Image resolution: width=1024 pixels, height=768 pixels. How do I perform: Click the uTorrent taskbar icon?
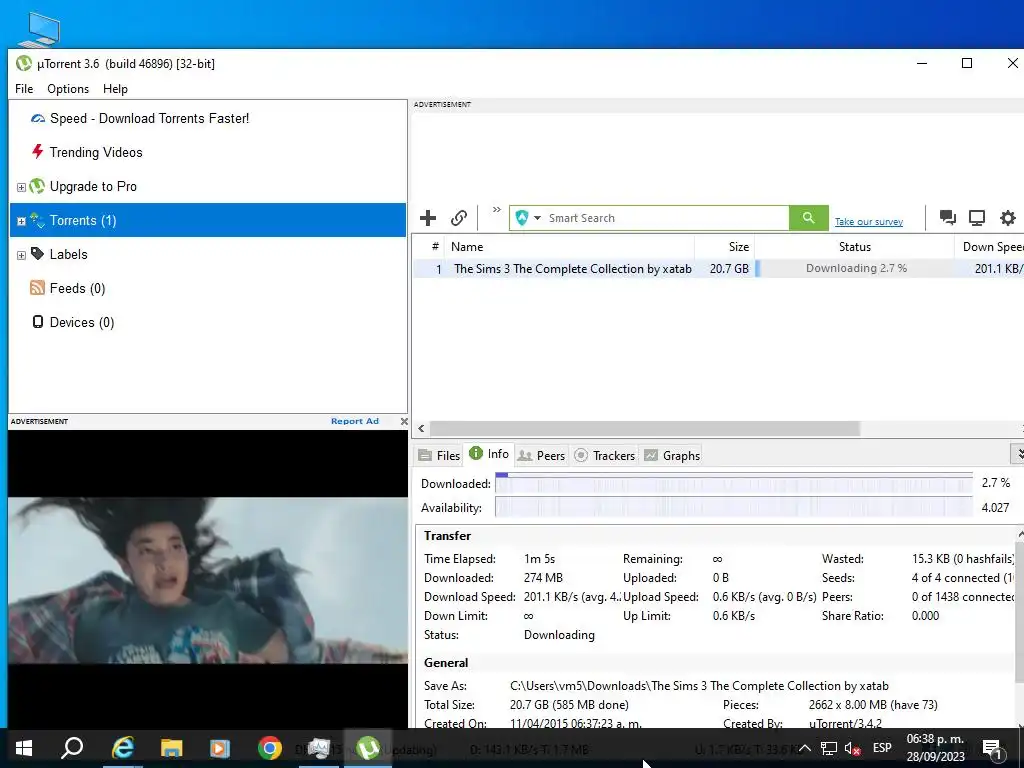point(368,748)
